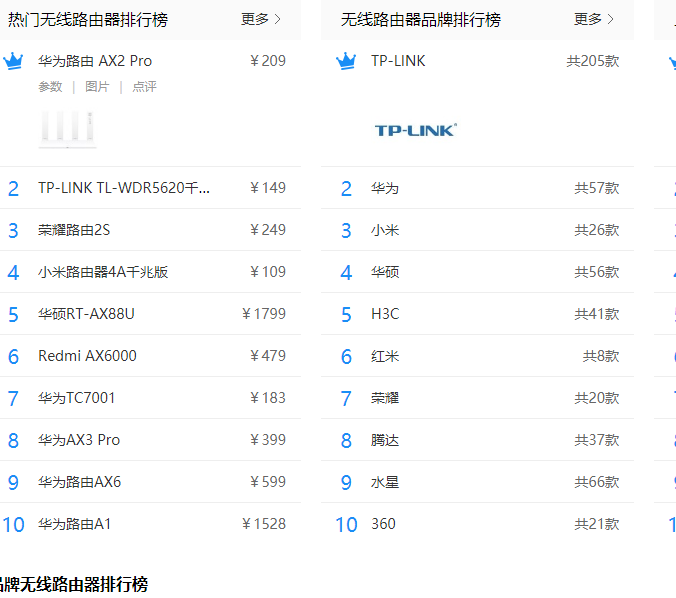This screenshot has width=676, height=598.
Task: Click the crown icon beside 华为路由 AX2 Pro
Action: tap(13, 61)
